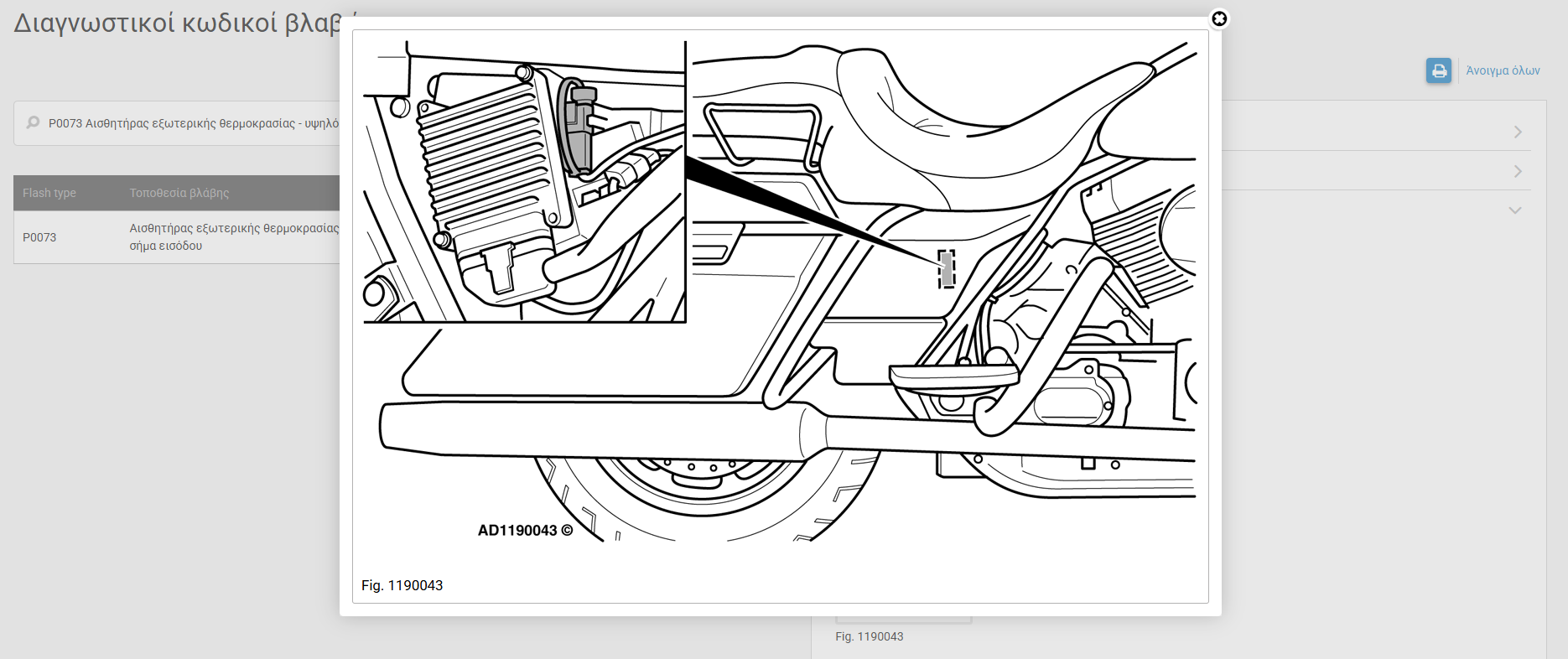This screenshot has height=659, width=1568.
Task: Click the inset detail view of the diagram
Action: point(524,182)
